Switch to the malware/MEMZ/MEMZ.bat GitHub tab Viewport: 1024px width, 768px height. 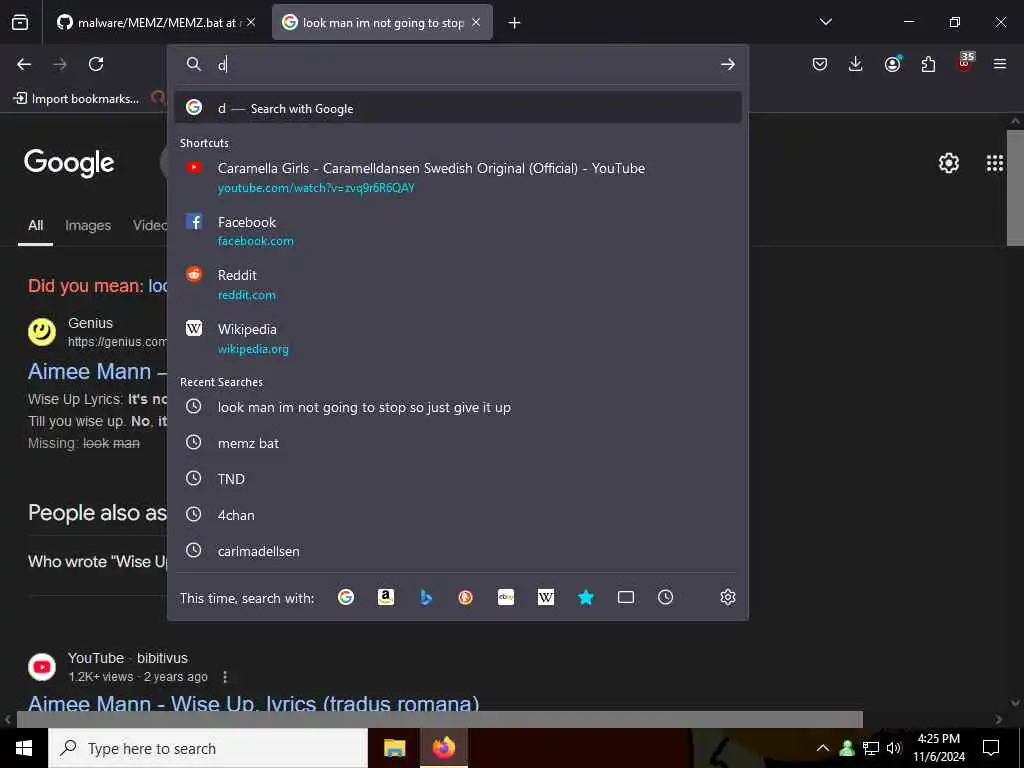155,23
